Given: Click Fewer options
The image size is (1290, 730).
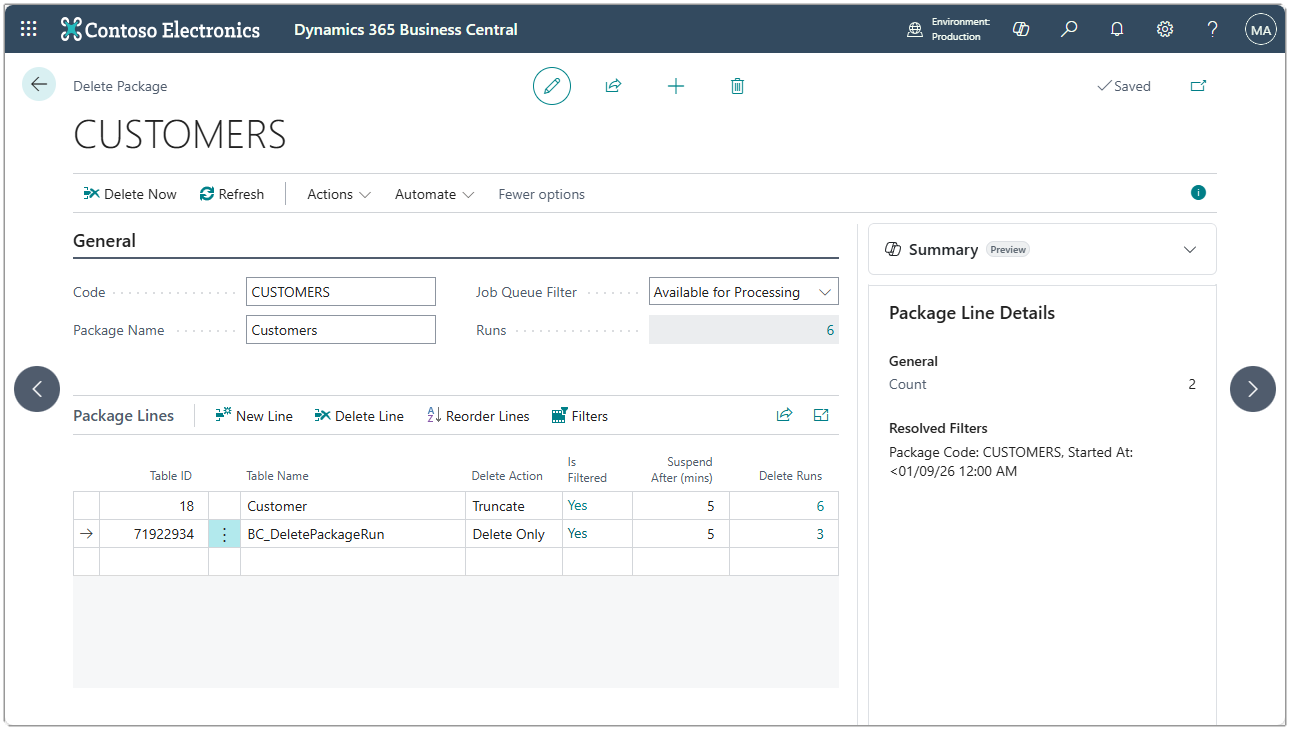Looking at the screenshot, I should point(541,194).
